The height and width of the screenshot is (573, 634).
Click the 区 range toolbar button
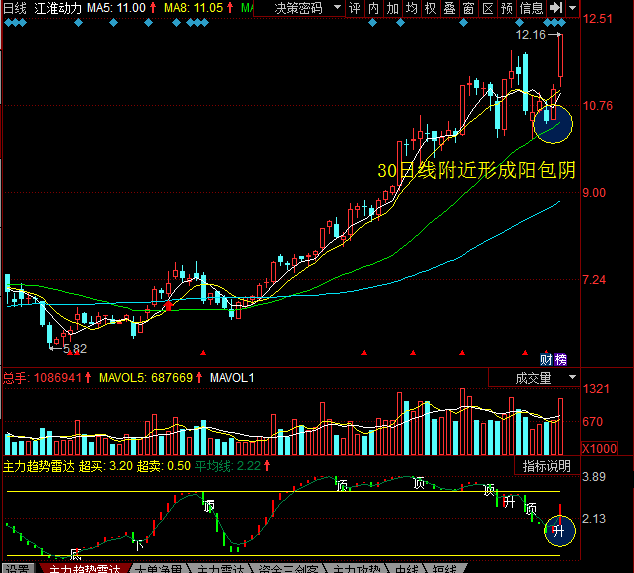(488, 8)
